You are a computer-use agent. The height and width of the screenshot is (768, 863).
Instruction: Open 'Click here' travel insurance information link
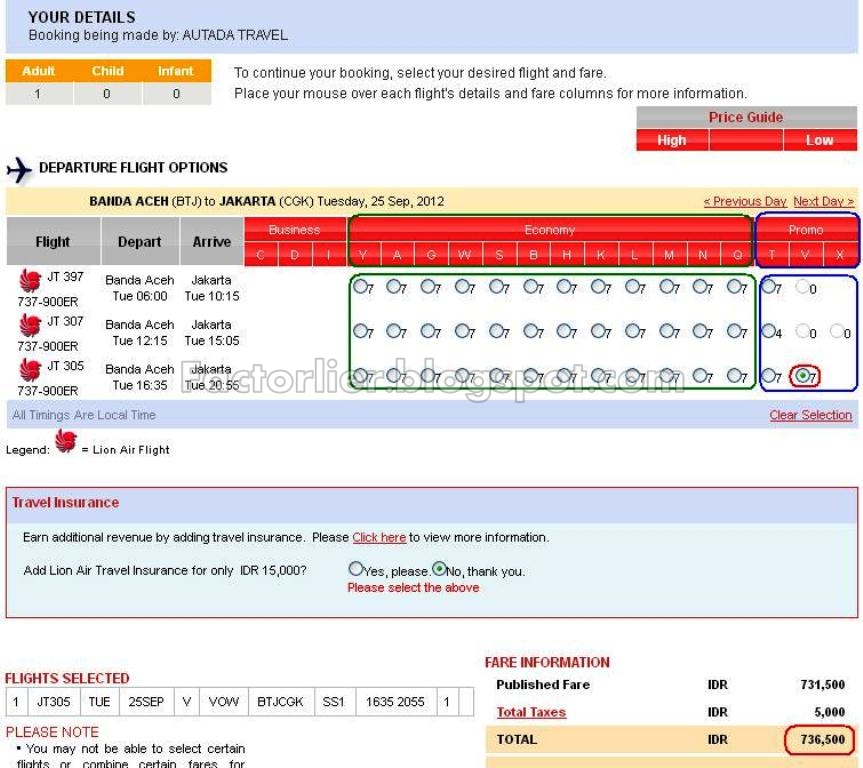[379, 537]
